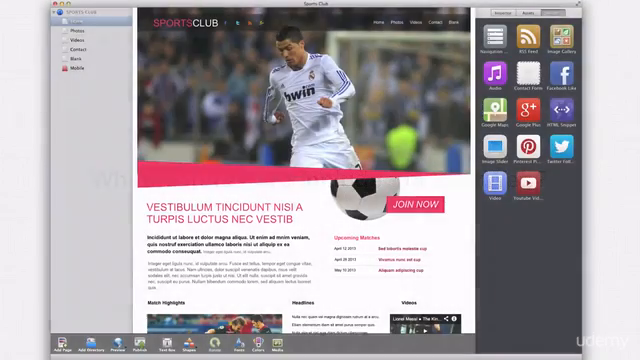Image resolution: width=640 pixels, height=360 pixels.
Task: Select the Youtube Video widget
Action: tap(528, 183)
